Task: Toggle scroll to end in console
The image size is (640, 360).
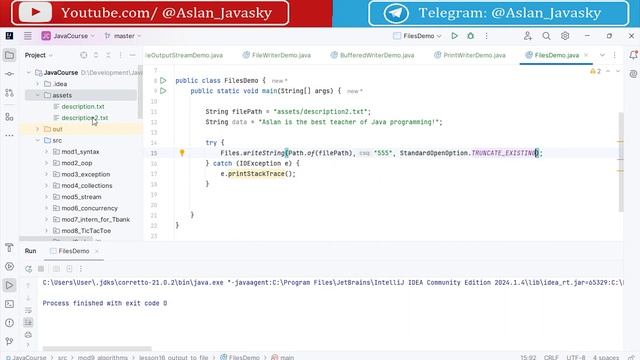Action: [x=28, y=322]
